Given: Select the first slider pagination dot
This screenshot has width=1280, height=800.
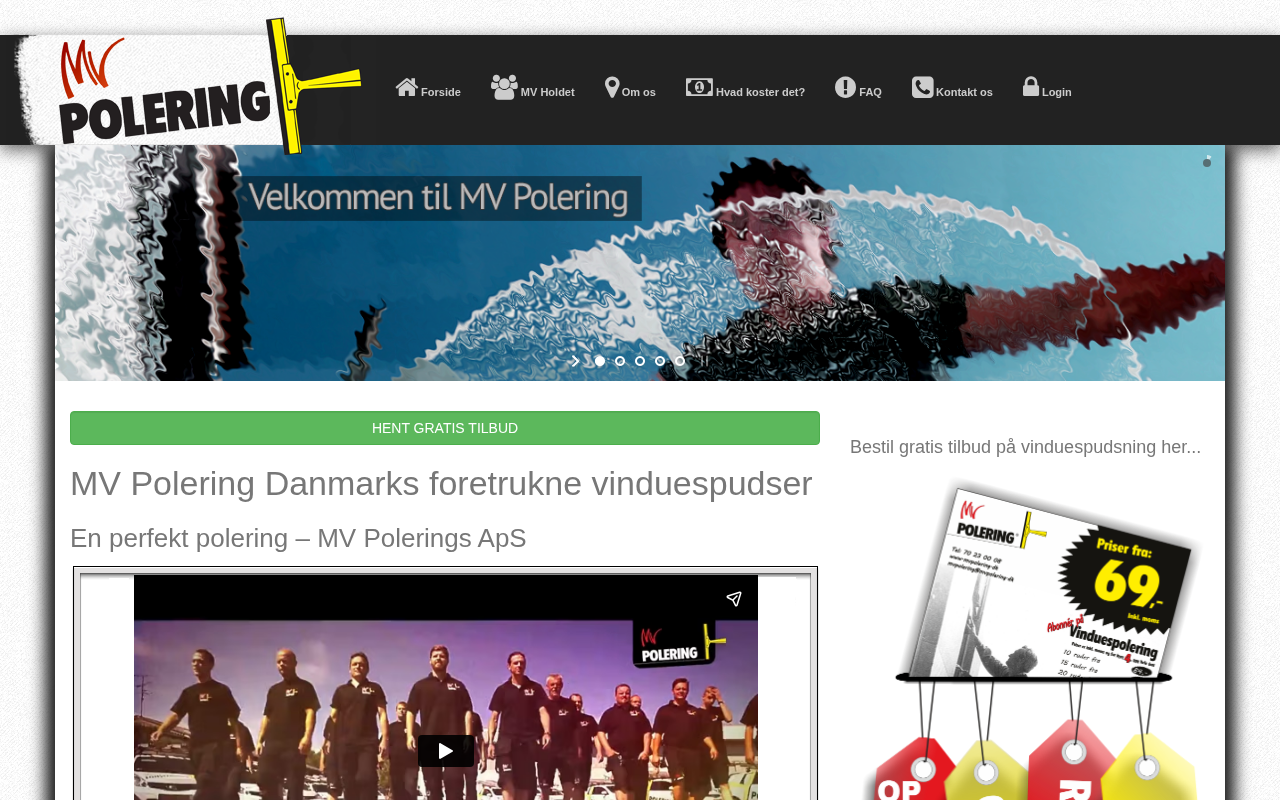Looking at the screenshot, I should click(600, 361).
